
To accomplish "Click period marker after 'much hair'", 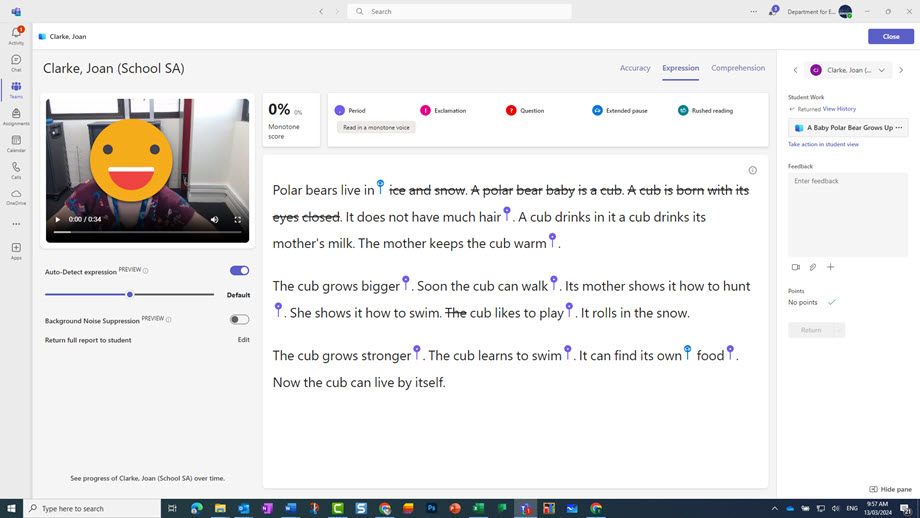I will click(507, 214).
